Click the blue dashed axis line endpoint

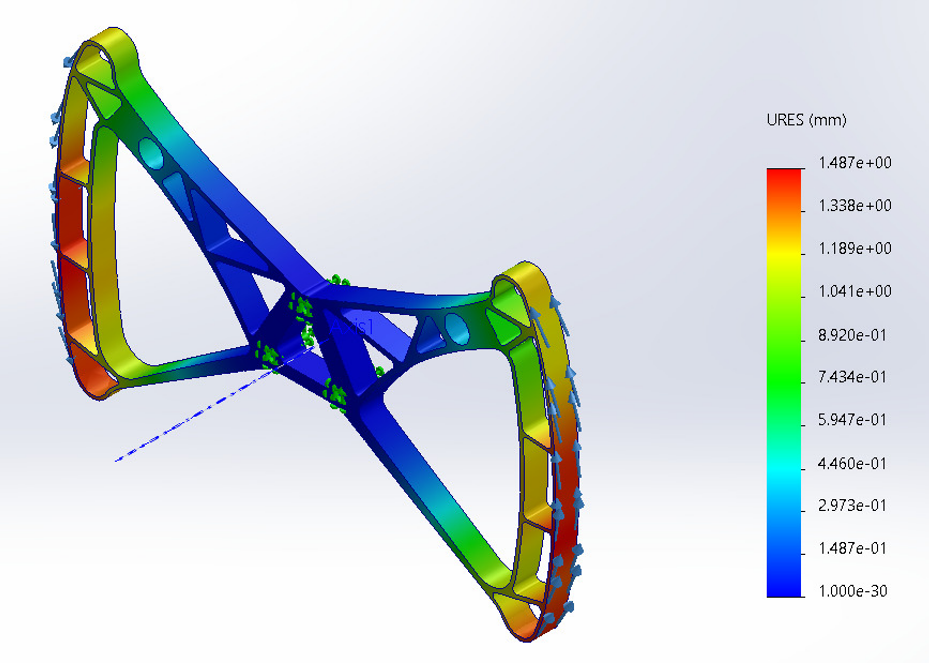click(117, 460)
